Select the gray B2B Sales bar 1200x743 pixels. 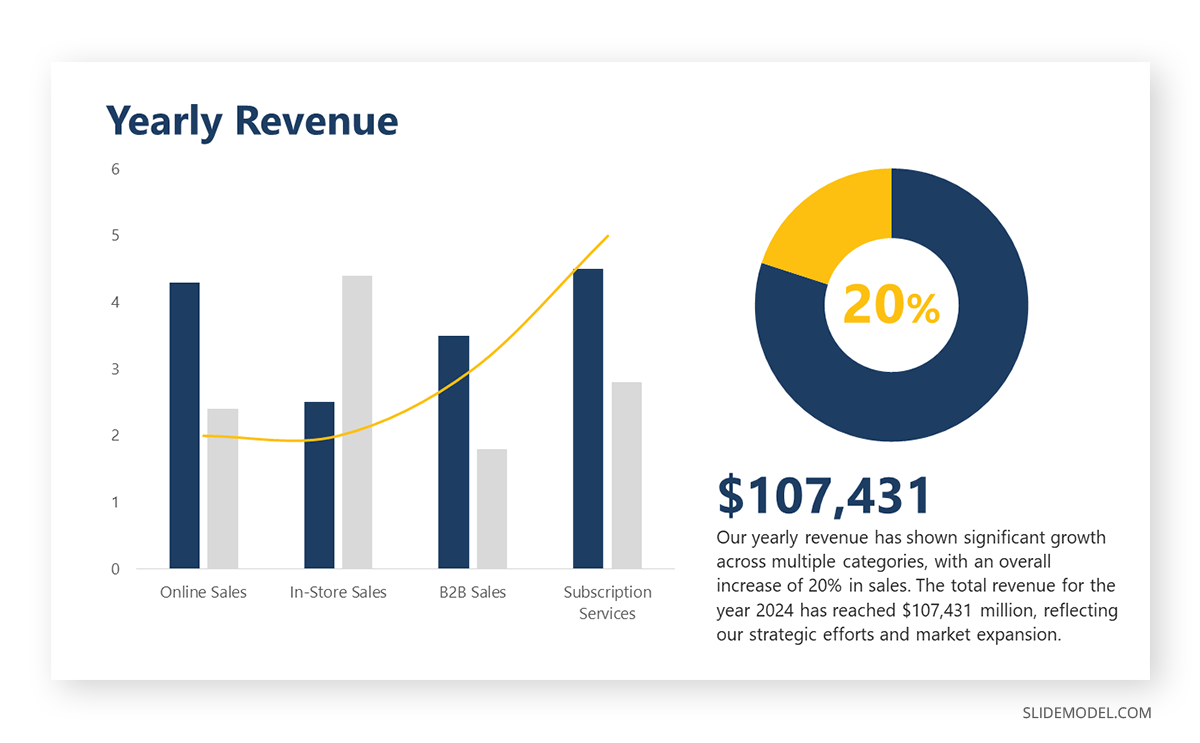(492, 509)
